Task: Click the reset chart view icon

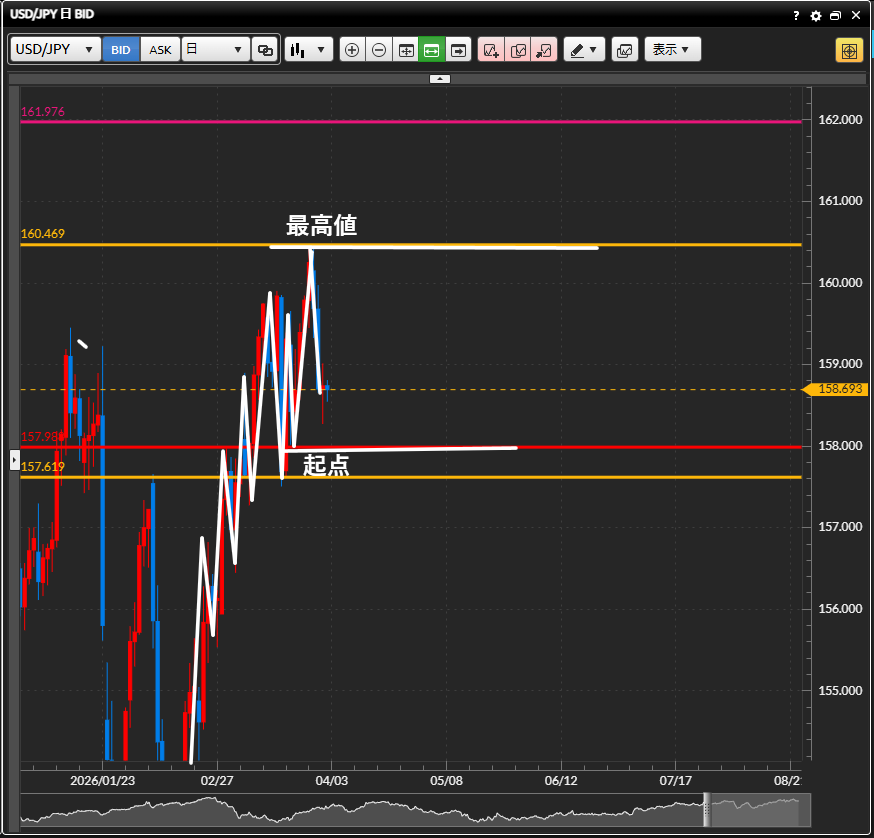Action: [405, 50]
